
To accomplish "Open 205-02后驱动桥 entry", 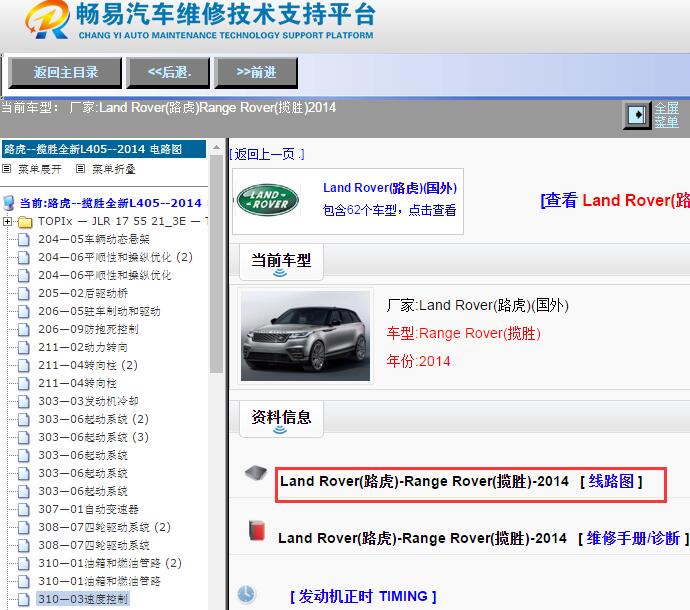I will [83, 293].
